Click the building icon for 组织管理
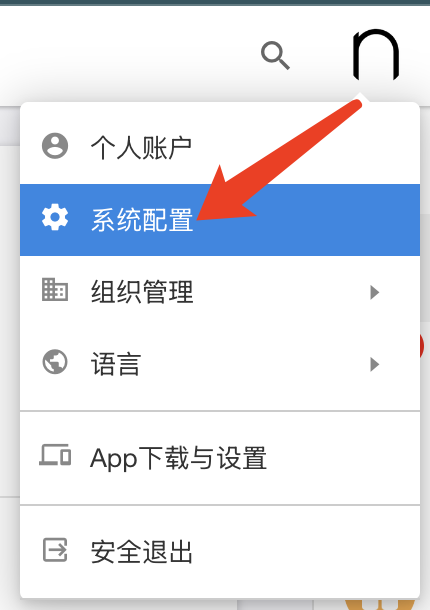The width and height of the screenshot is (430, 610). tap(55, 289)
